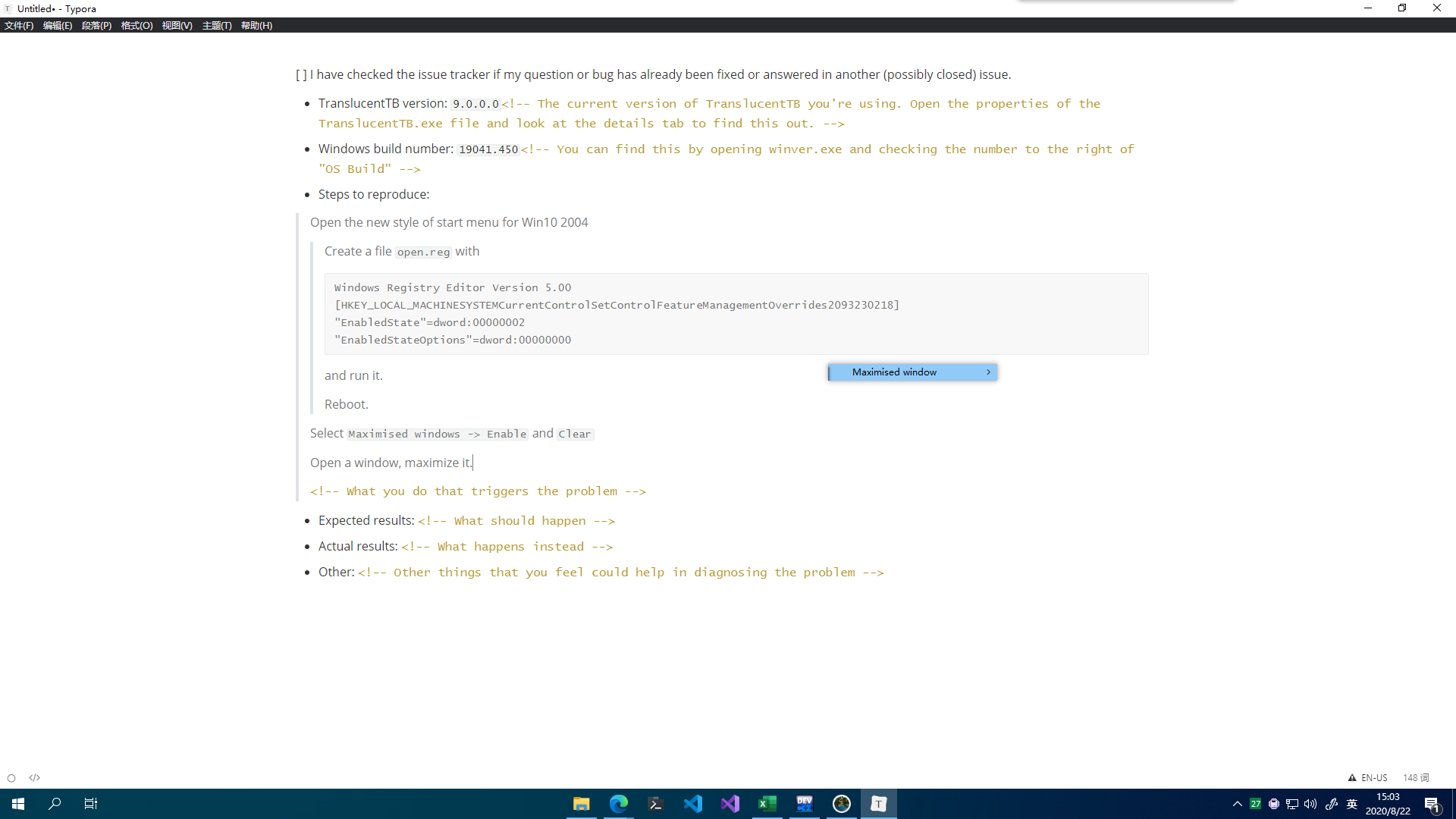Image resolution: width=1456 pixels, height=819 pixels.
Task: Show hidden system tray icons
Action: tap(1238, 804)
